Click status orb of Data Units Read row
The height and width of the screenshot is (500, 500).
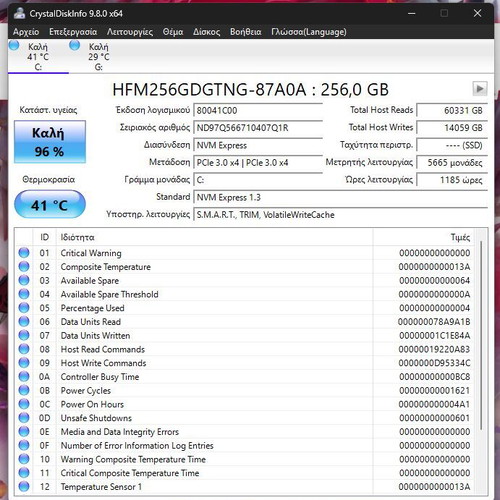[x=24, y=322]
